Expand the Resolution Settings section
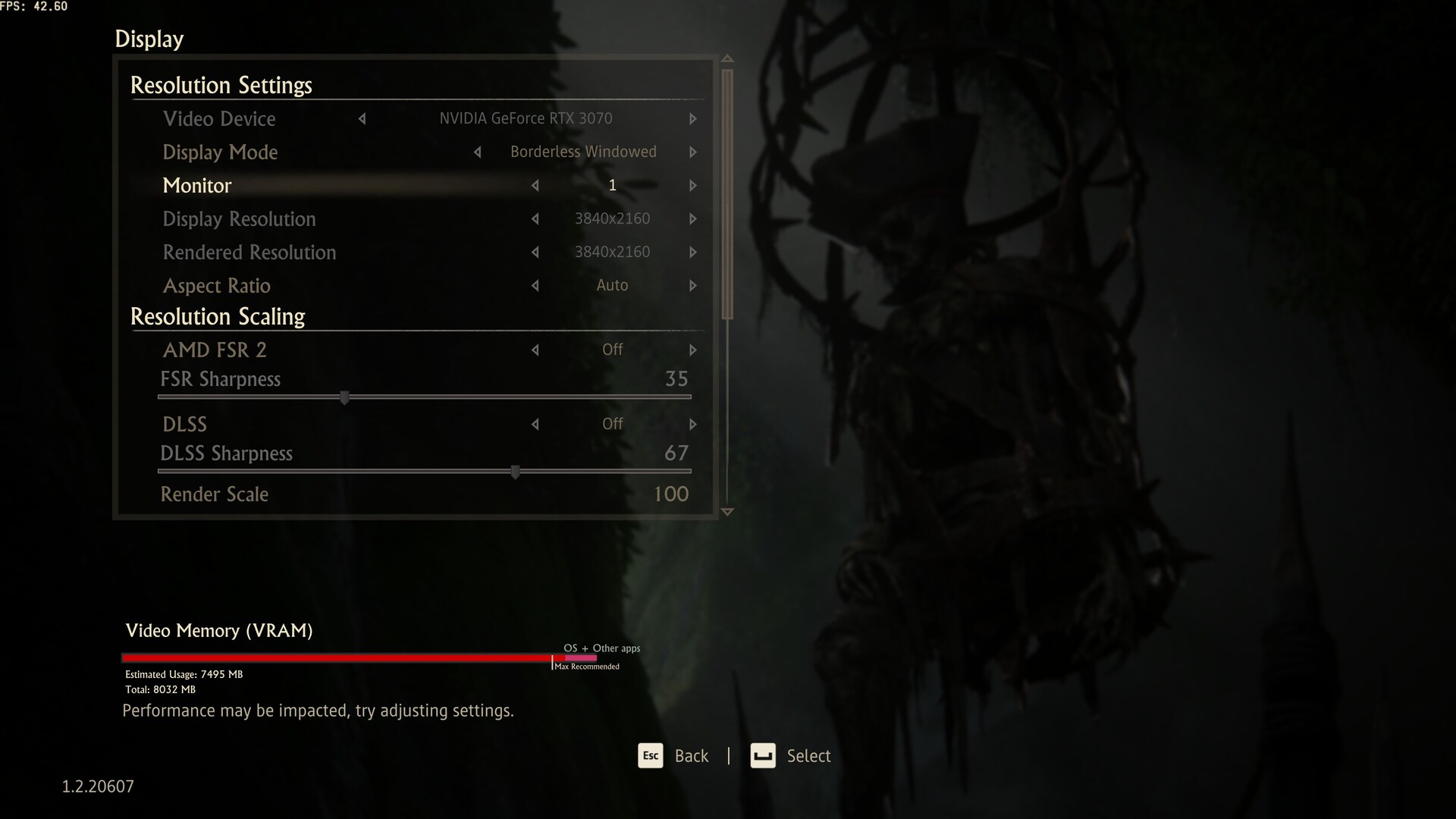Screen dimensions: 1456x819 click(219, 85)
